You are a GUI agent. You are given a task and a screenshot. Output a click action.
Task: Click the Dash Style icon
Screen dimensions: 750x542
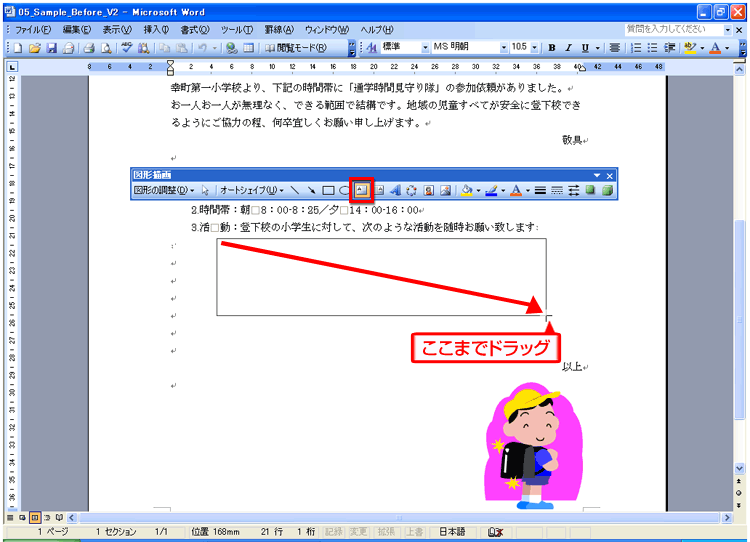click(557, 190)
